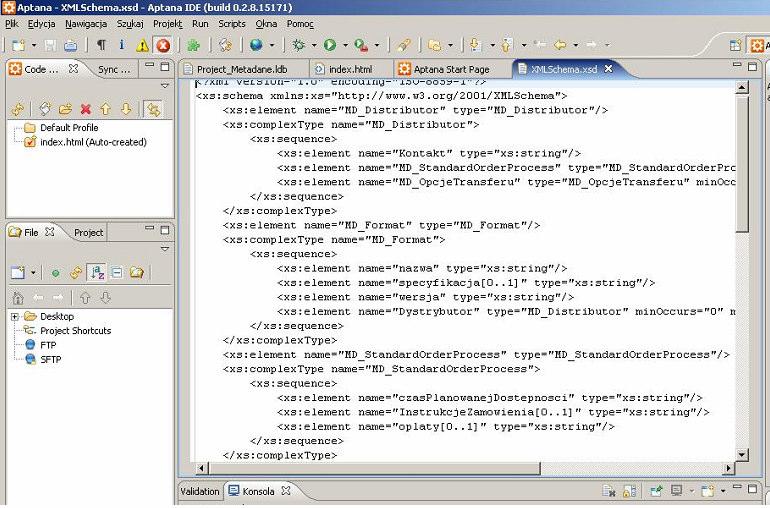Open the Nawigacja menu
The height and width of the screenshot is (508, 770).
(86, 24)
